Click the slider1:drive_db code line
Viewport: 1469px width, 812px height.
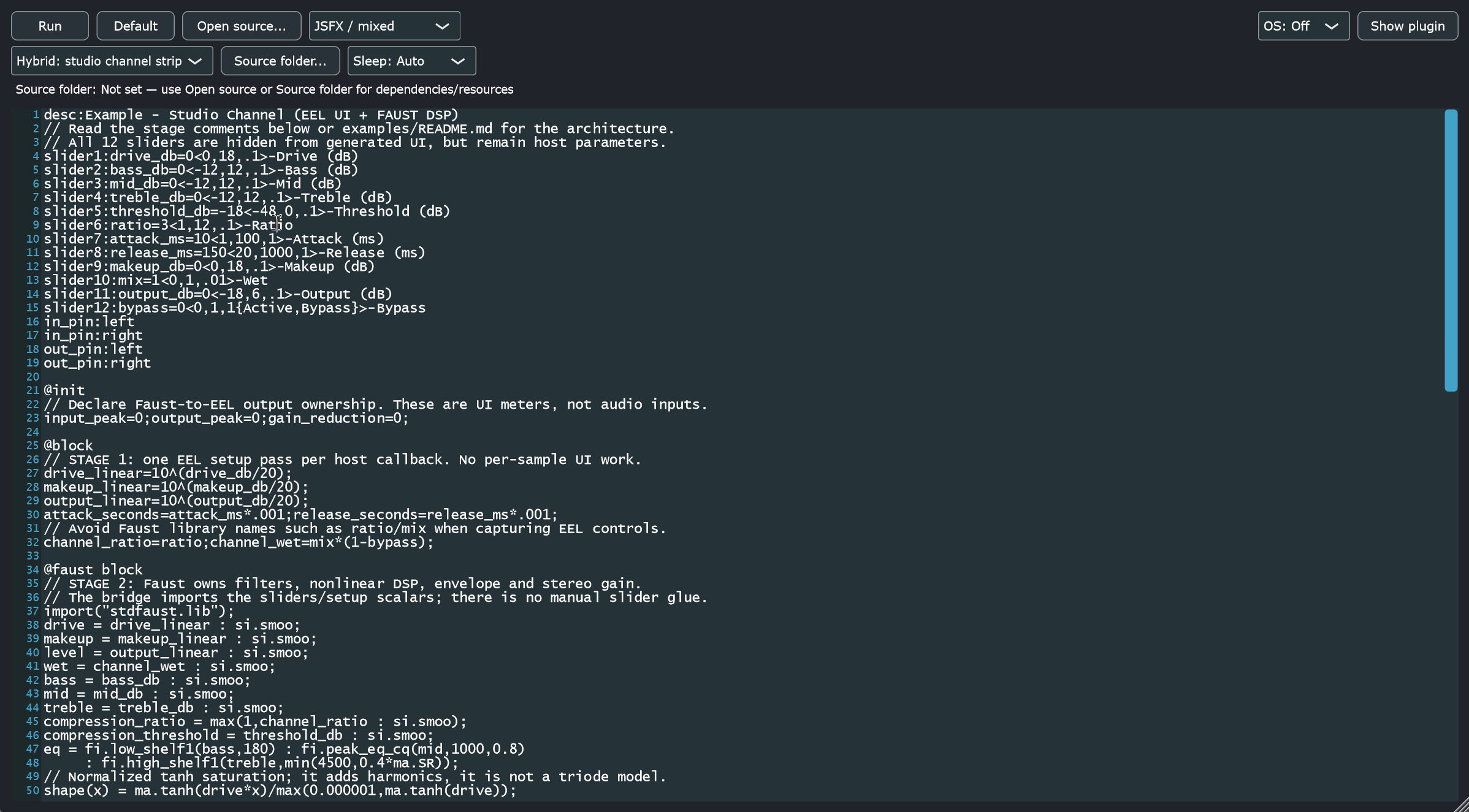[200, 156]
